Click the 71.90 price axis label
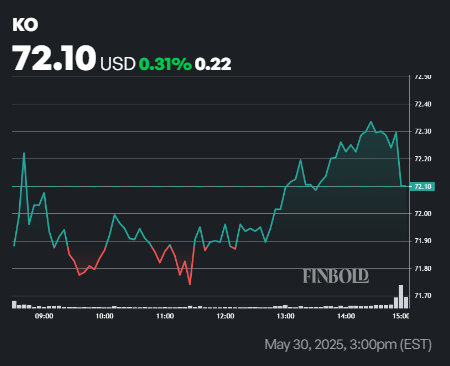This screenshot has width=450, height=366. pyautogui.click(x=423, y=241)
